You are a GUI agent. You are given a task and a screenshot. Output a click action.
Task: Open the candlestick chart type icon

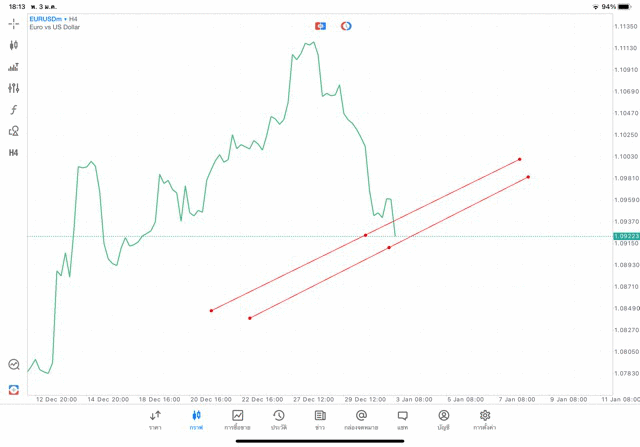point(14,45)
